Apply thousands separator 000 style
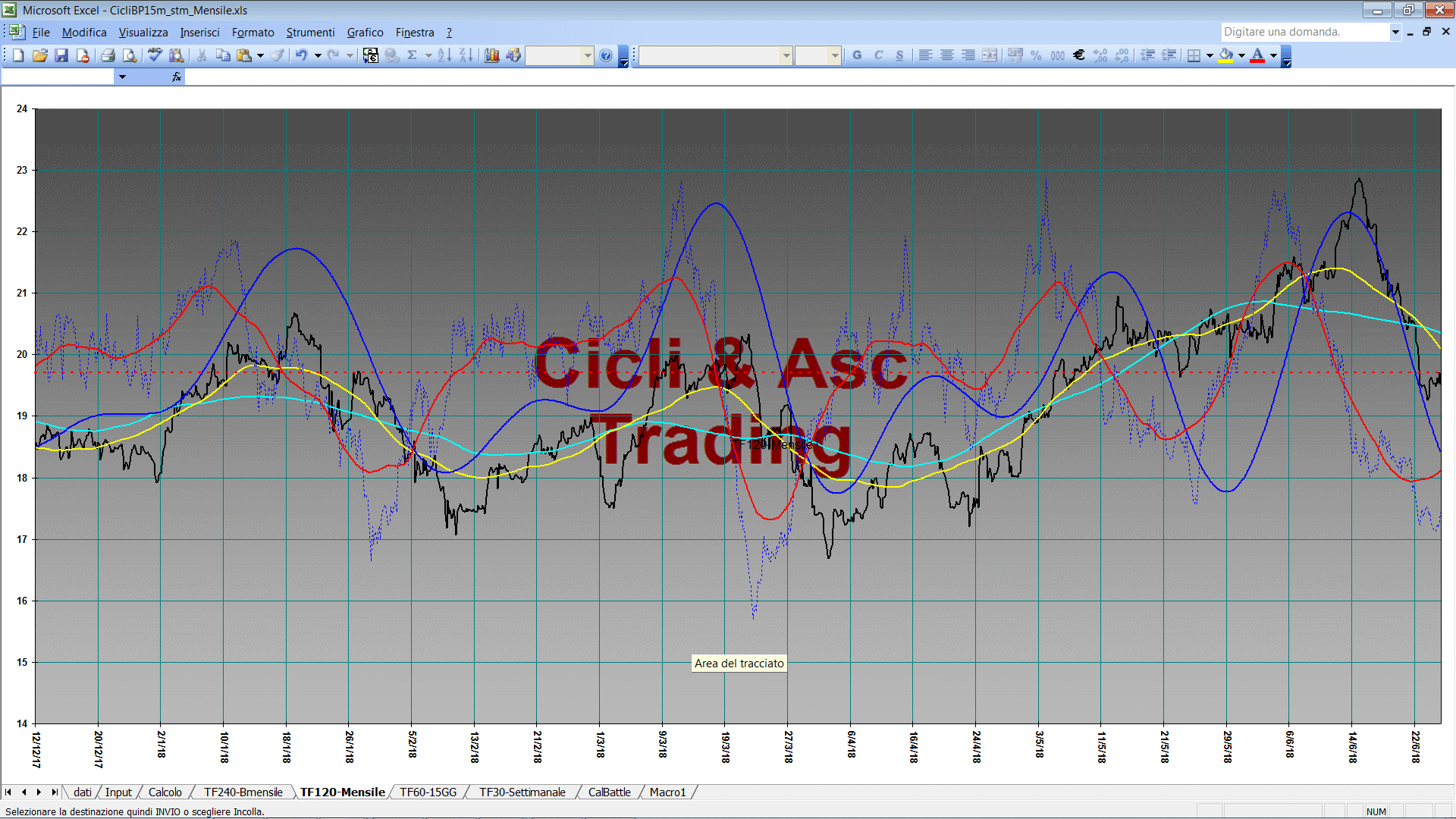 pos(1058,55)
